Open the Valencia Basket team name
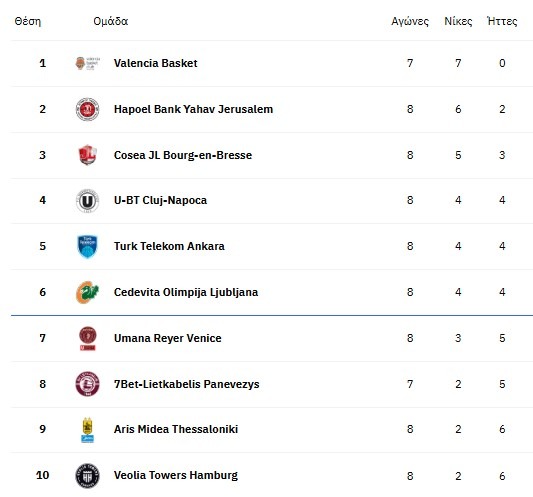The height and width of the screenshot is (497, 533). tap(155, 63)
